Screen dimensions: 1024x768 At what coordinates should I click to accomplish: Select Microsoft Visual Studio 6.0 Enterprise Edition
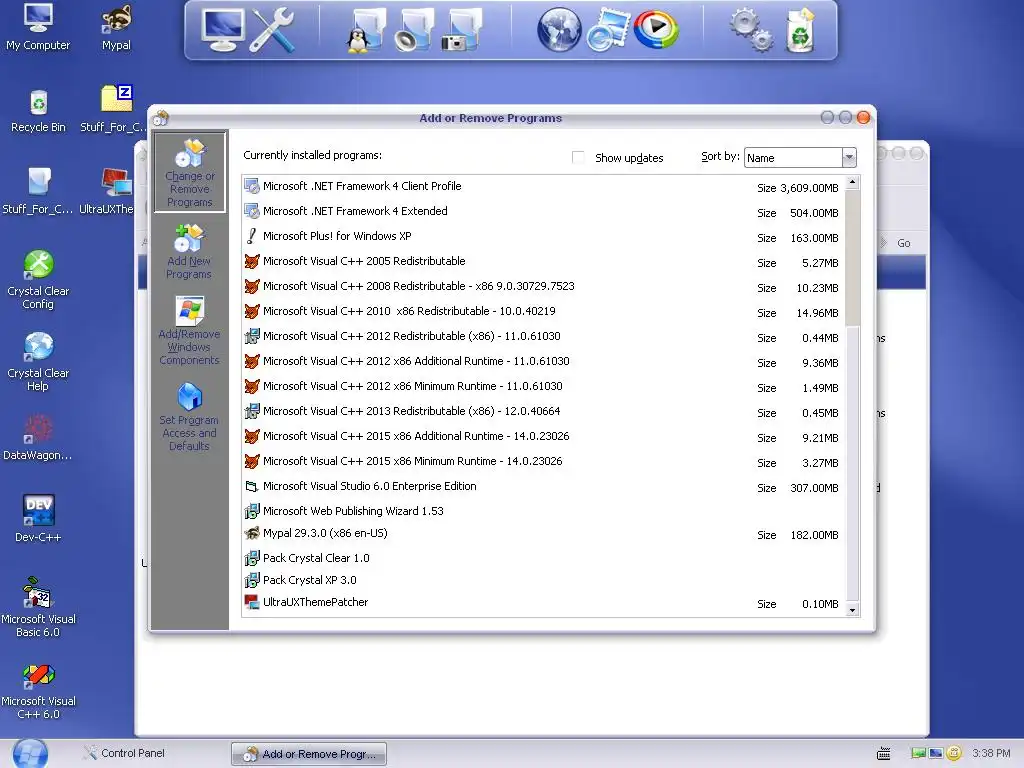tap(543, 487)
